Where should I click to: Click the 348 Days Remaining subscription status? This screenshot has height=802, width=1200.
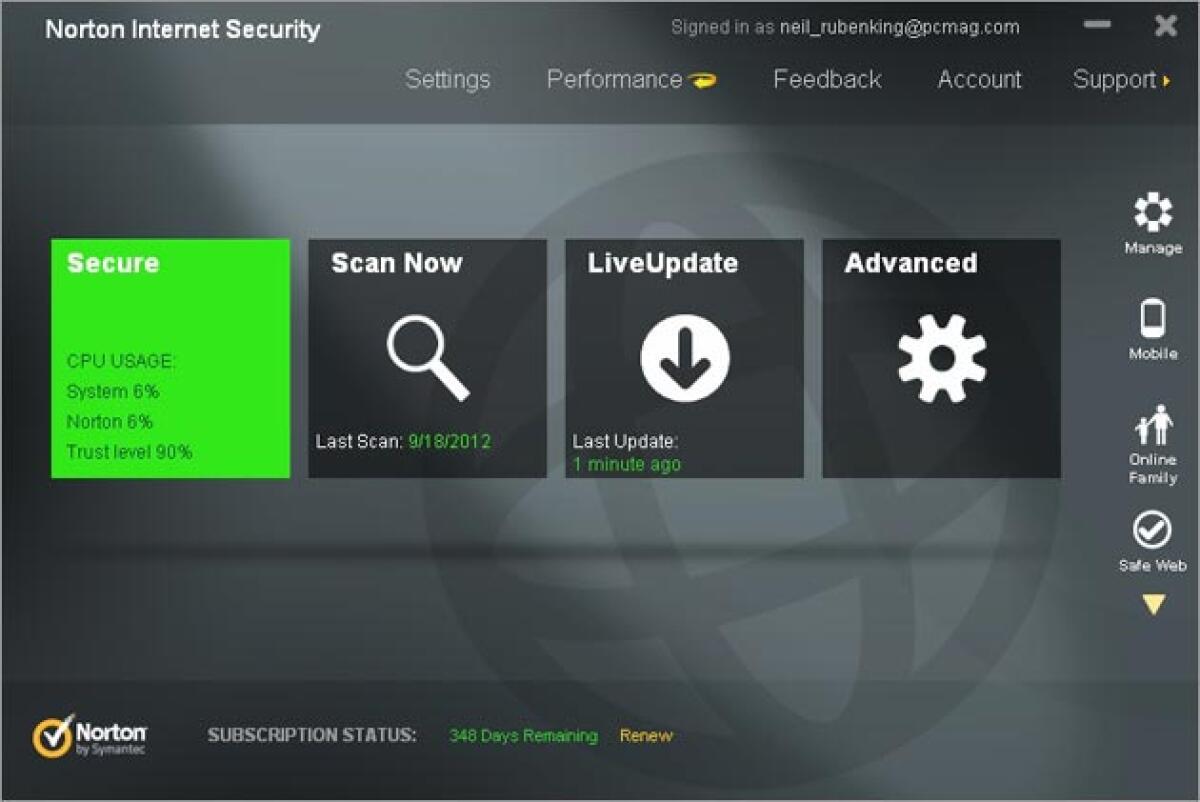pos(524,734)
